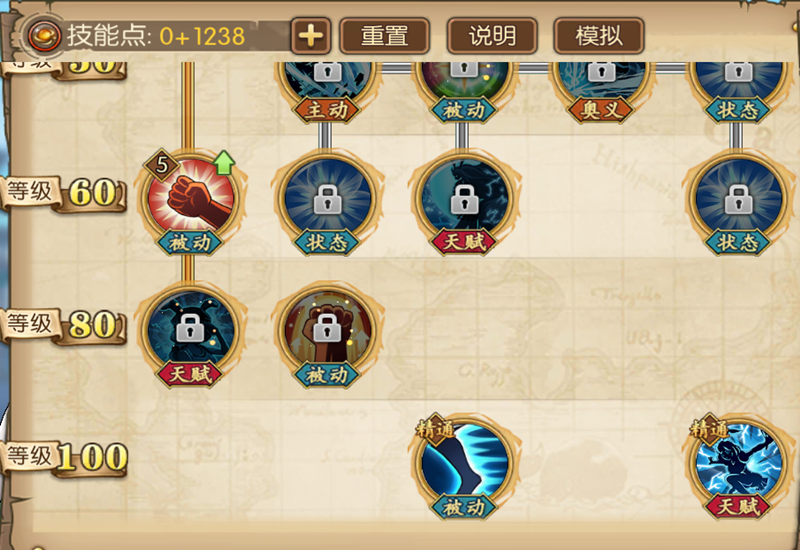The height and width of the screenshot is (550, 800).
Task: Open the 说明 description button
Action: click(492, 36)
